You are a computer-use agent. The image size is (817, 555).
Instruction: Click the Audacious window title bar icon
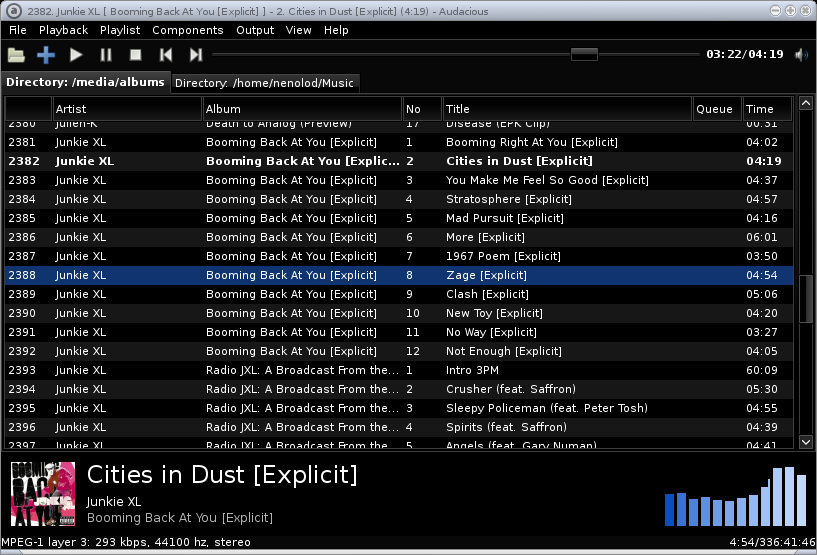tap(14, 11)
